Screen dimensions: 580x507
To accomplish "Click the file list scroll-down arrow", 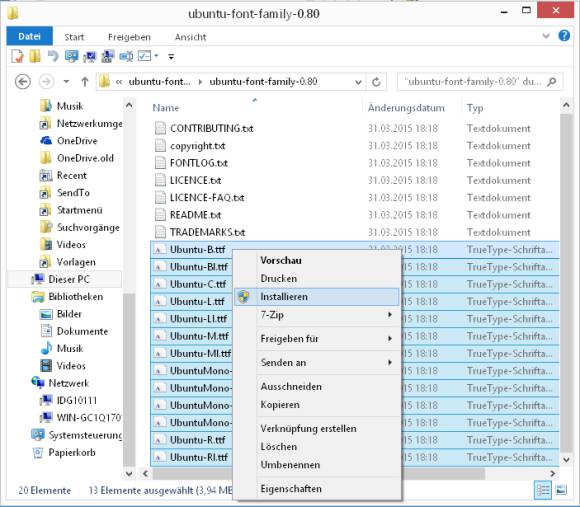I will (566, 460).
